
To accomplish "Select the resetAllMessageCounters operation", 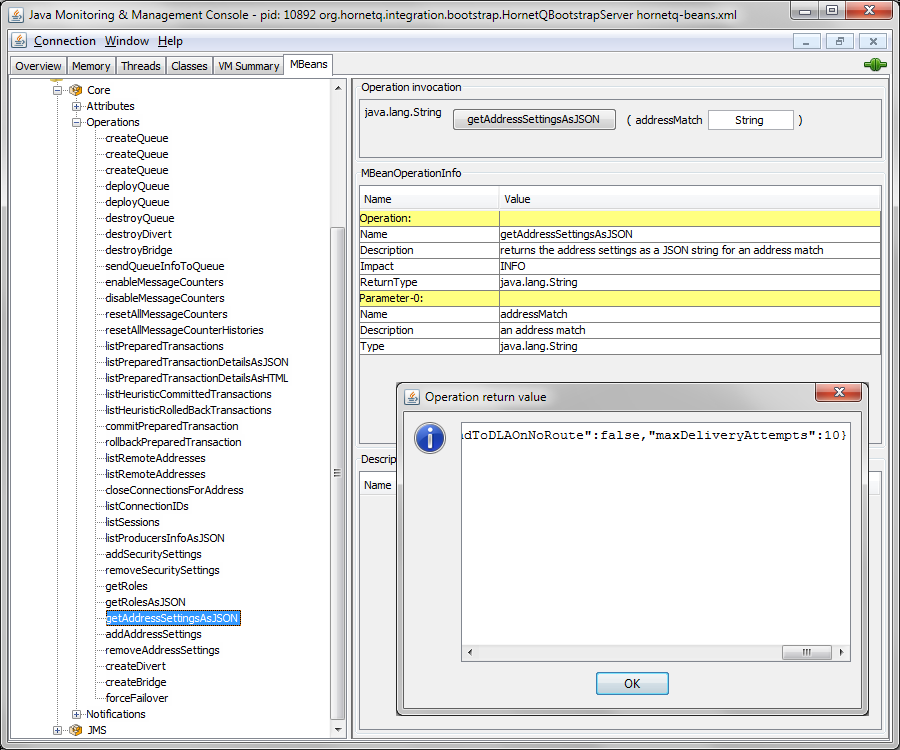I will click(166, 314).
